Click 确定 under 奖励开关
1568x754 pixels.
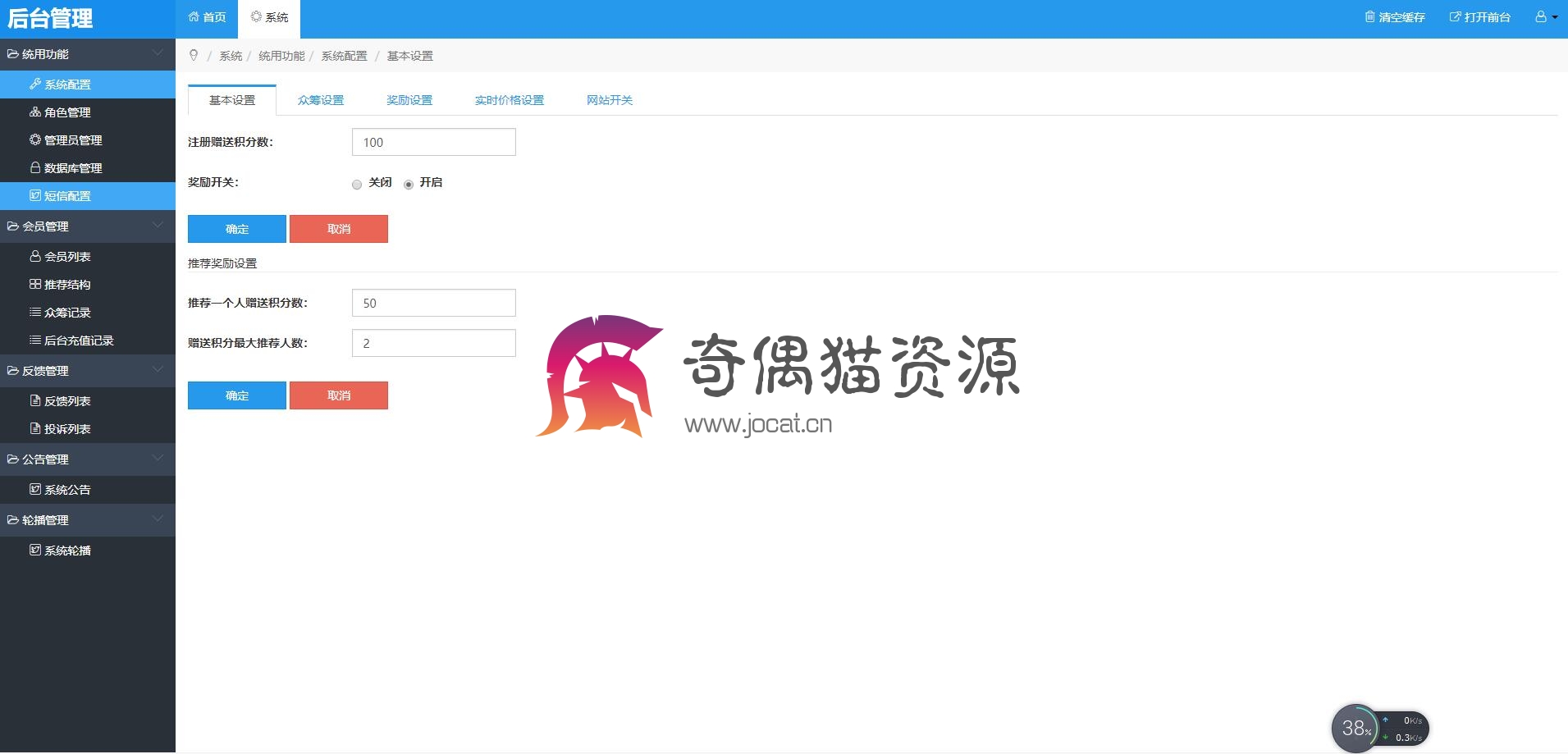tap(237, 229)
